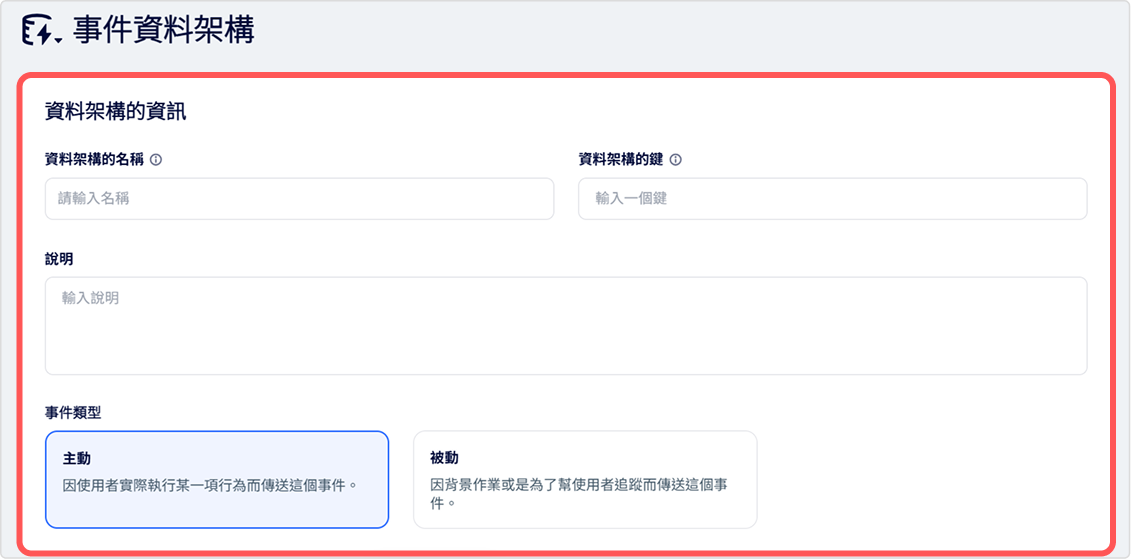Image resolution: width=1131 pixels, height=559 pixels.
Task: Click the 說明 field label
Action: click(x=58, y=259)
